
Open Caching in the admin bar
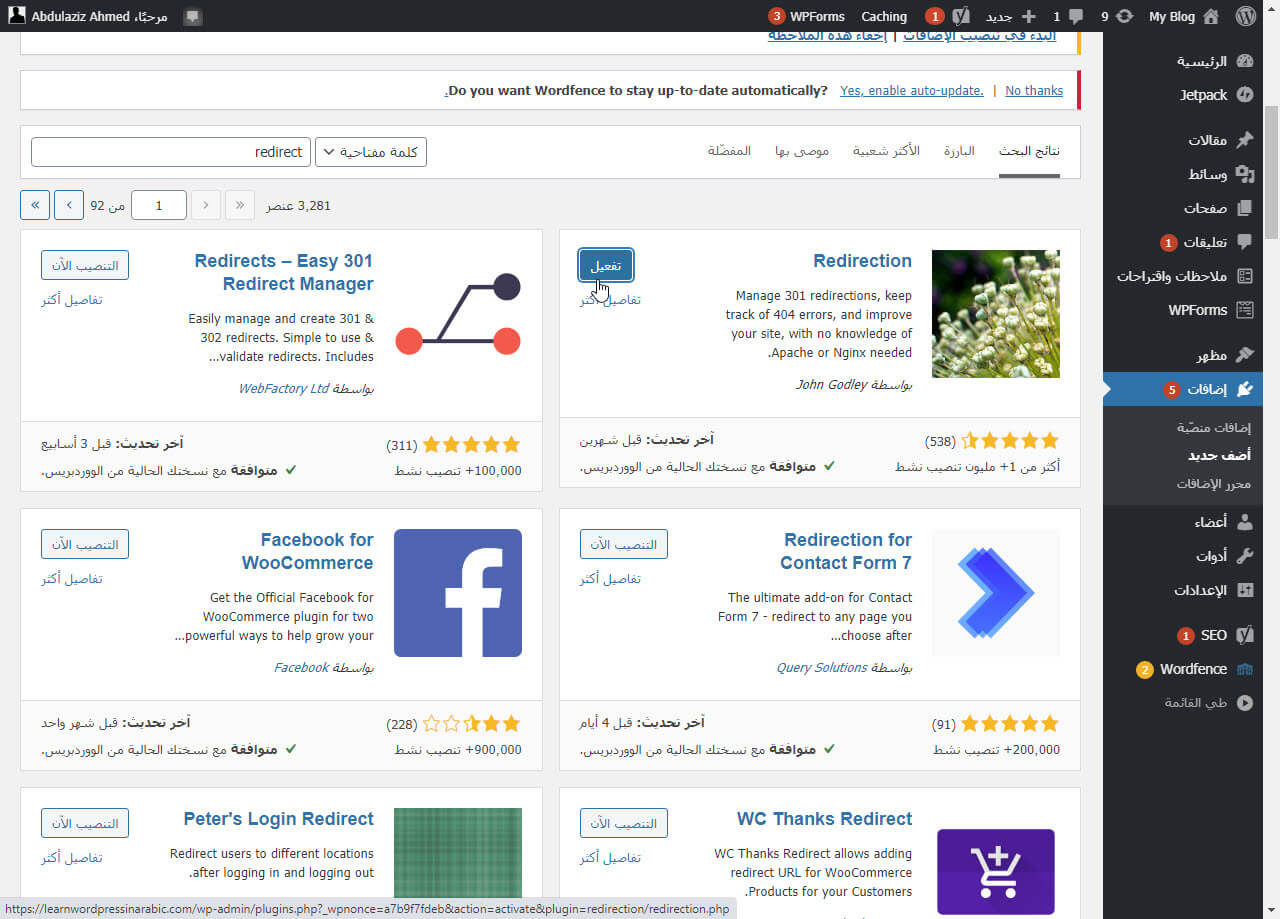pyautogui.click(x=884, y=16)
